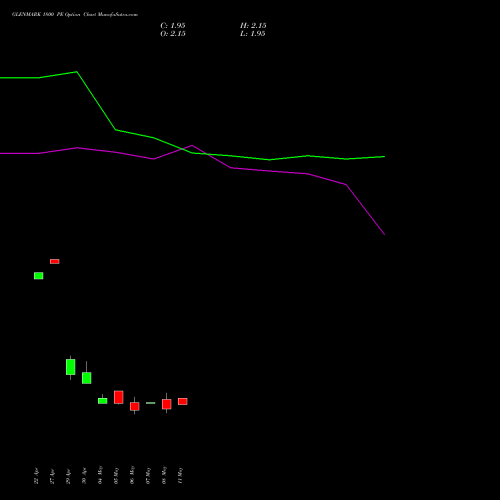This screenshot has width=500, height=500.
Task: Select the low value L: 1.95
Action: coord(253,34)
